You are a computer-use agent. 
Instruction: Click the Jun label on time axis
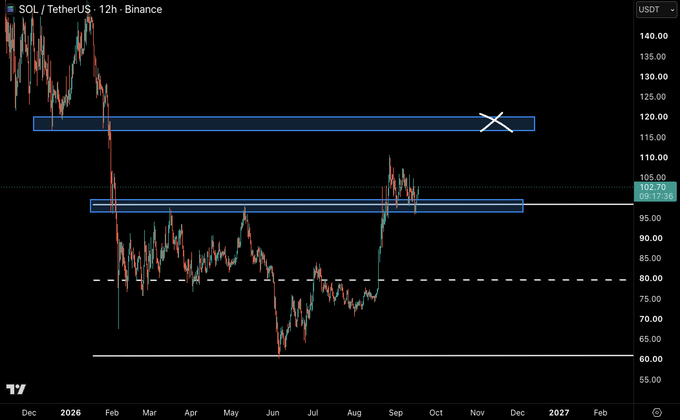coord(272,413)
